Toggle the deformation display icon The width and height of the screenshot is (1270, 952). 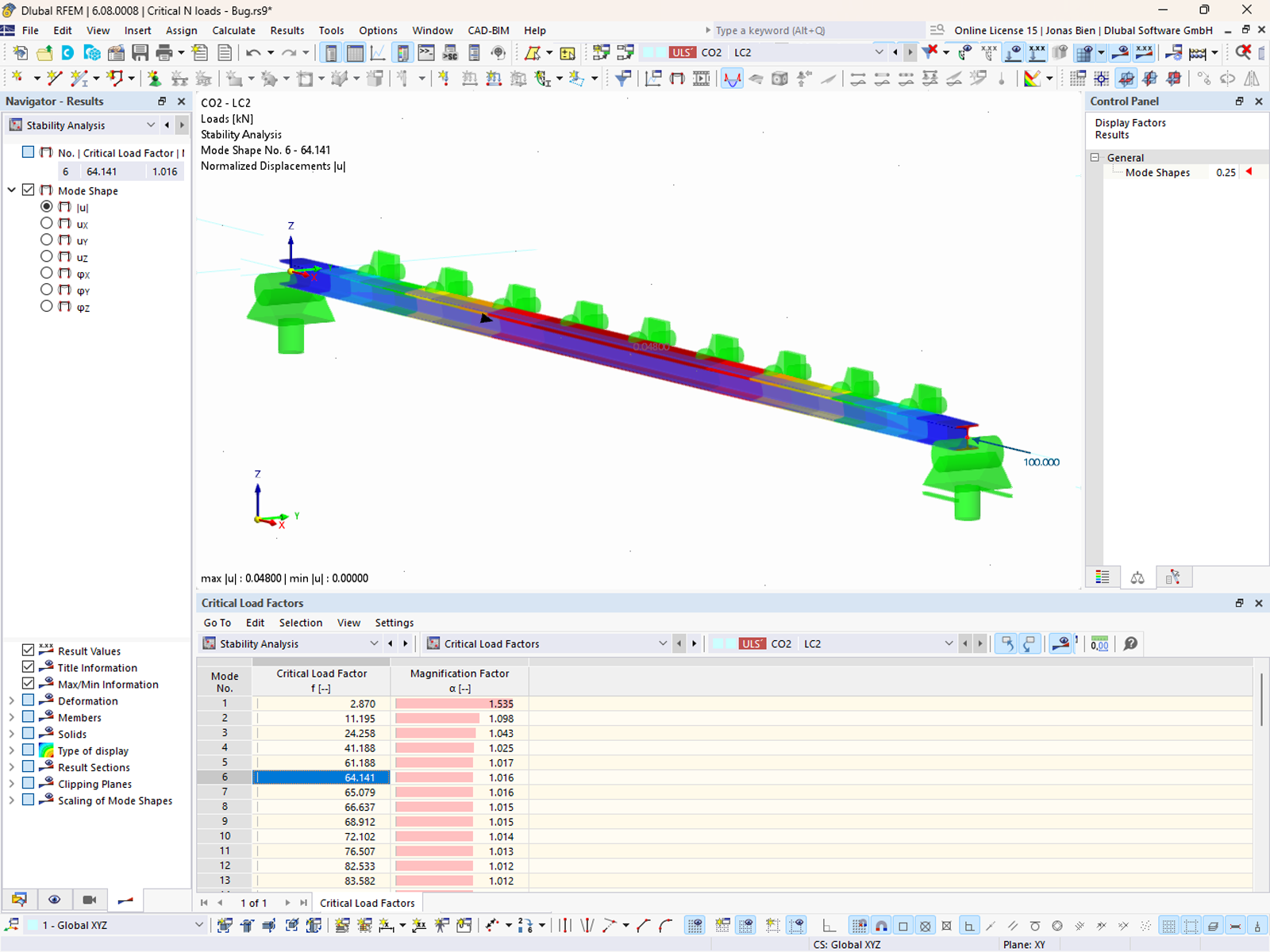point(732,79)
